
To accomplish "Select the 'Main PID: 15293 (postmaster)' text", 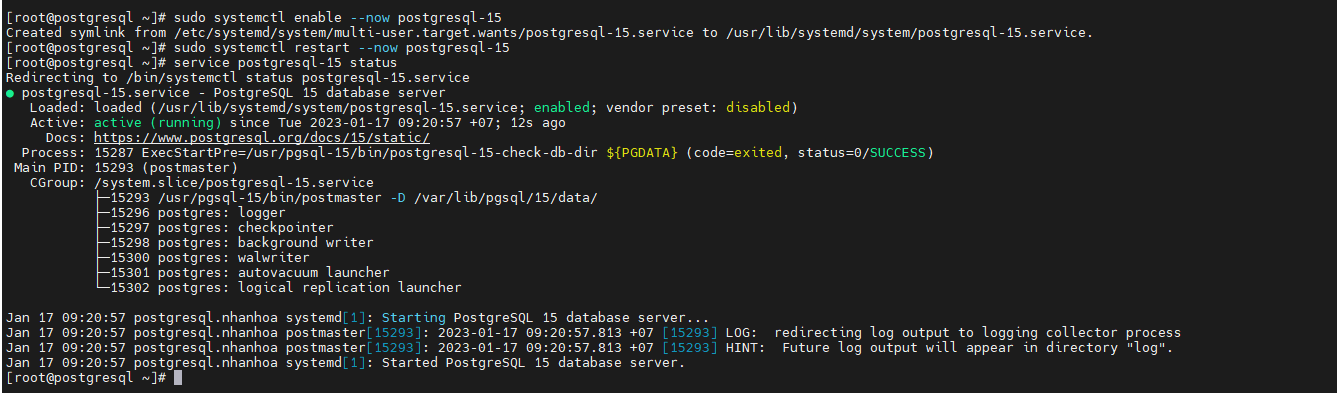I will point(126,167).
